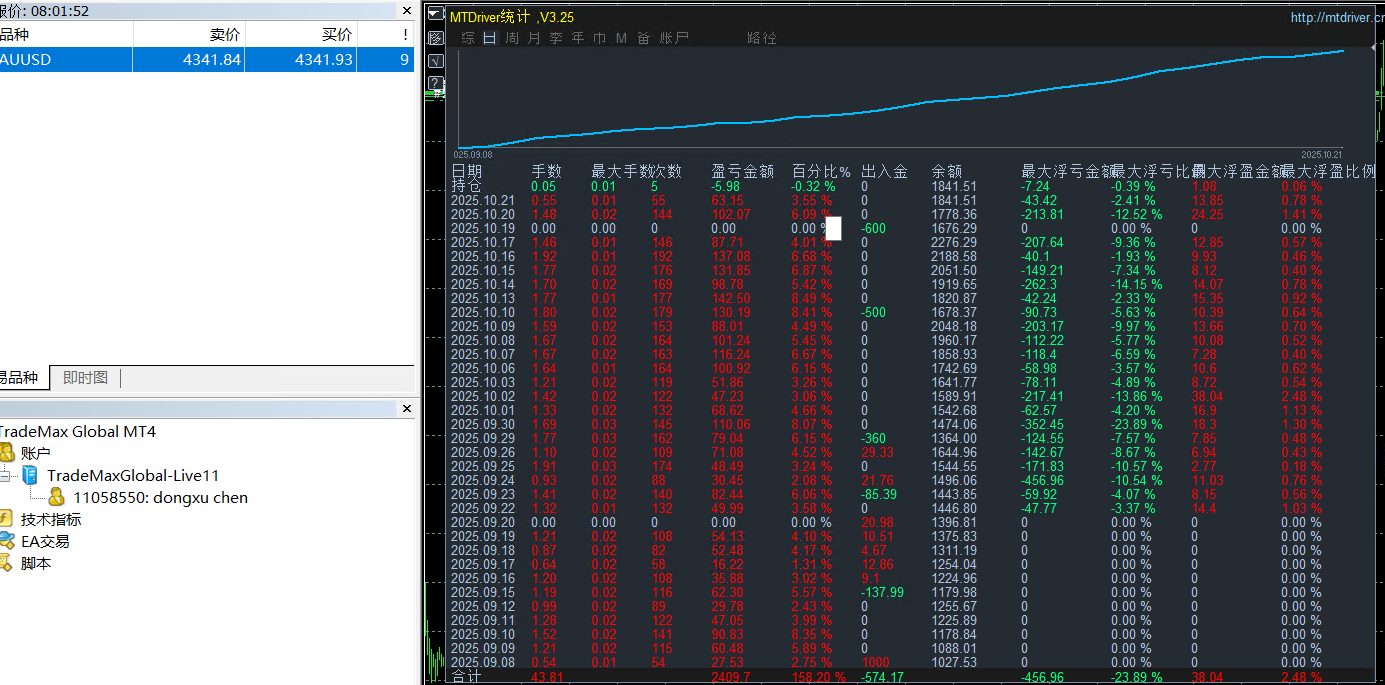This screenshot has height=685, width=1385.
Task: Click the user icon beside 11058550
Action: coord(57,497)
